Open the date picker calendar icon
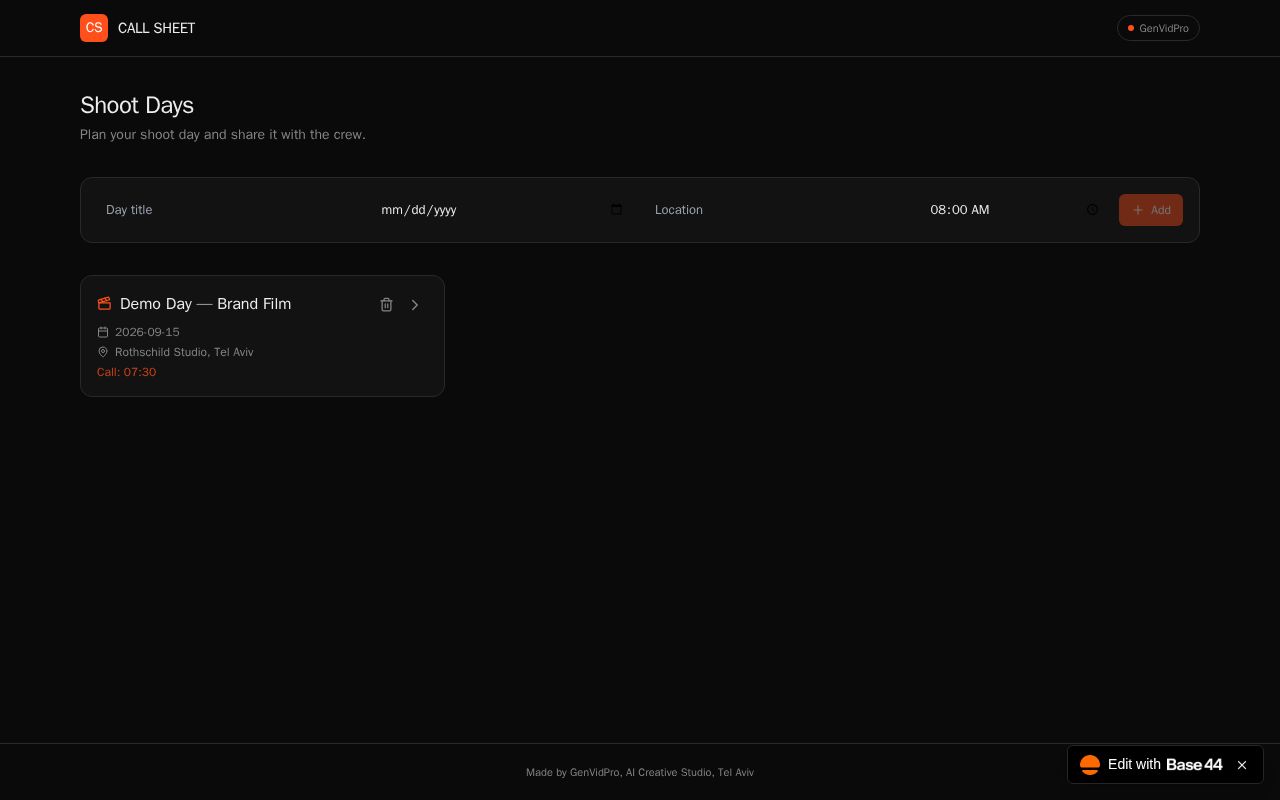1280x800 pixels. click(616, 209)
